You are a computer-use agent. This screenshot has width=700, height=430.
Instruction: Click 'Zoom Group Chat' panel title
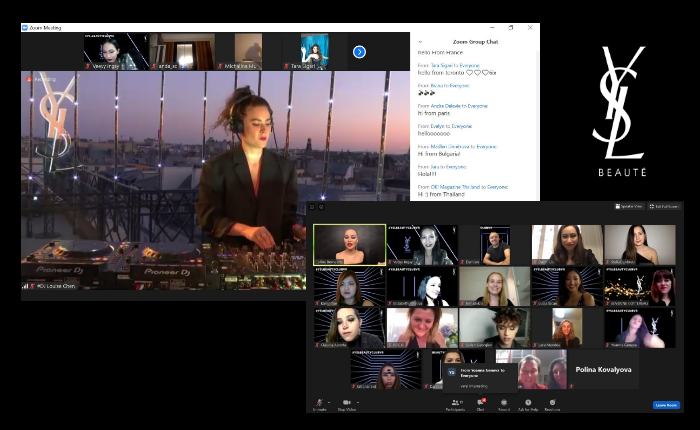(x=475, y=42)
